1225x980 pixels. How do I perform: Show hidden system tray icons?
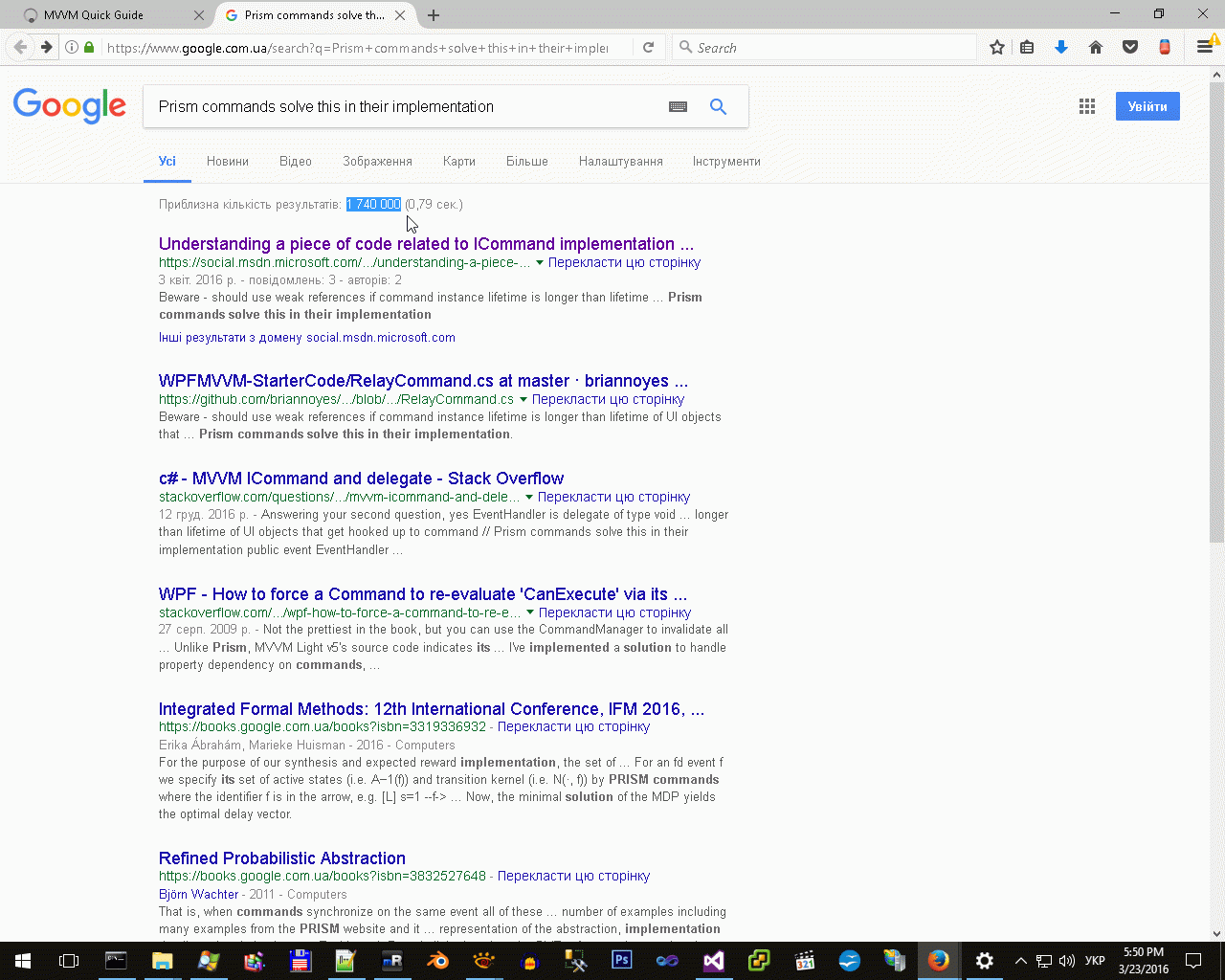(x=1021, y=961)
